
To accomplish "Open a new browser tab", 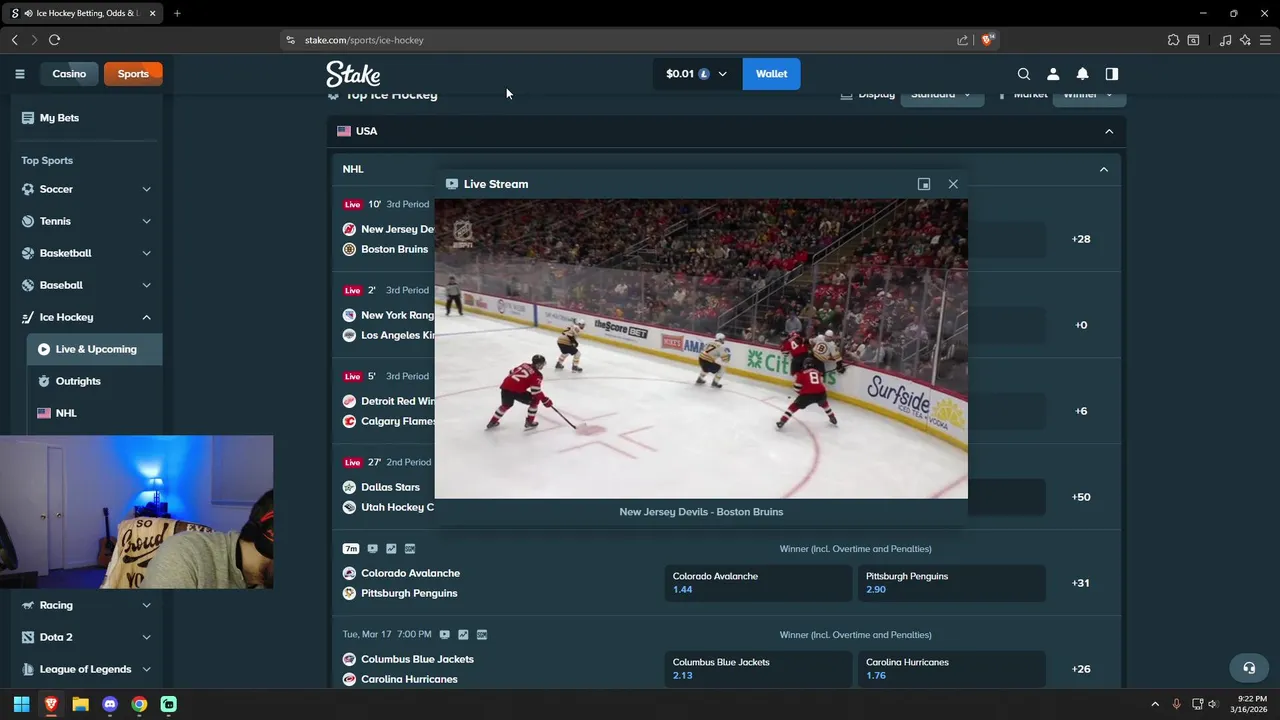I will click(x=177, y=13).
